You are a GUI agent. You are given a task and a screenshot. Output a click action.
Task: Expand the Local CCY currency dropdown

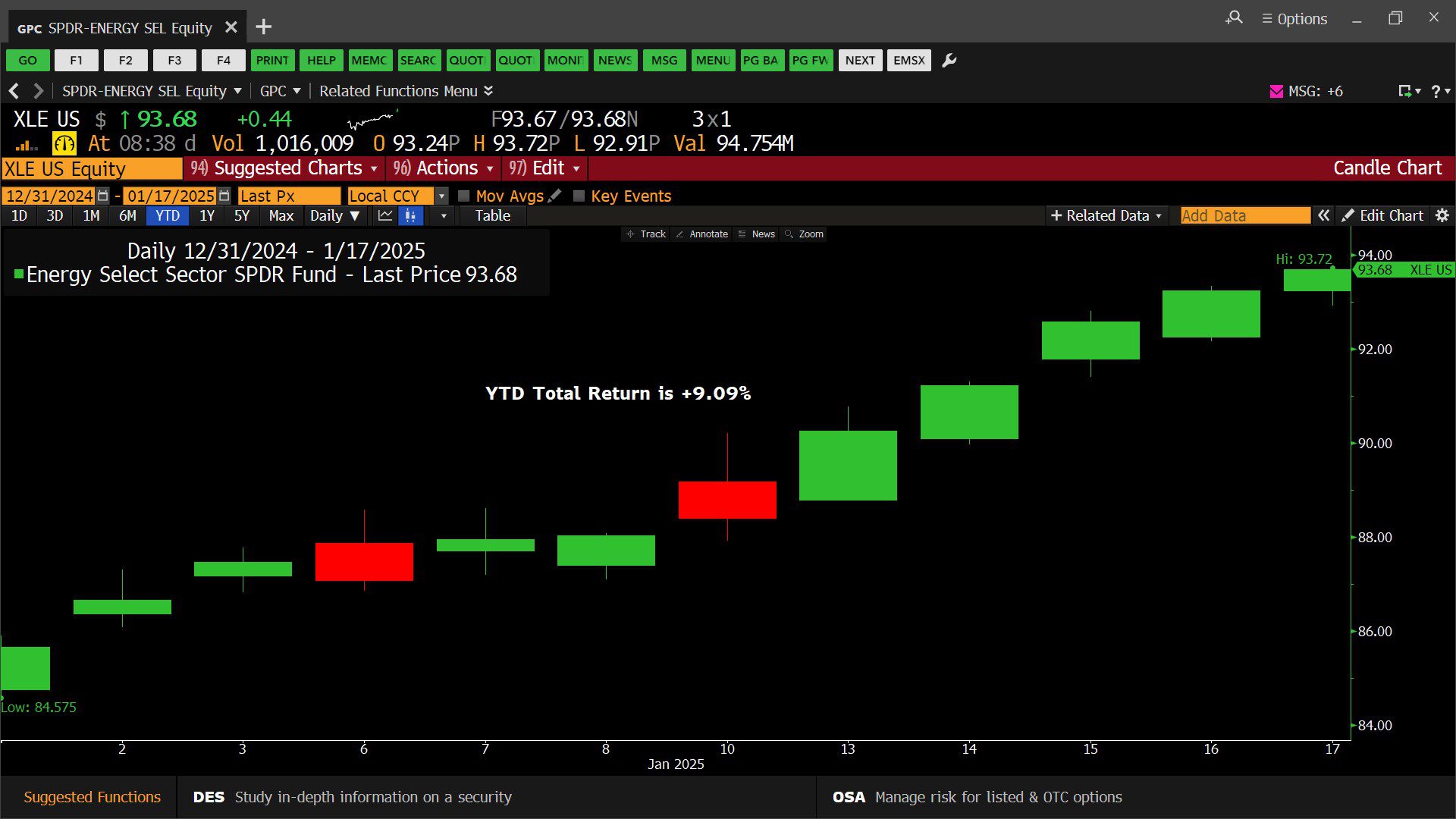(442, 196)
